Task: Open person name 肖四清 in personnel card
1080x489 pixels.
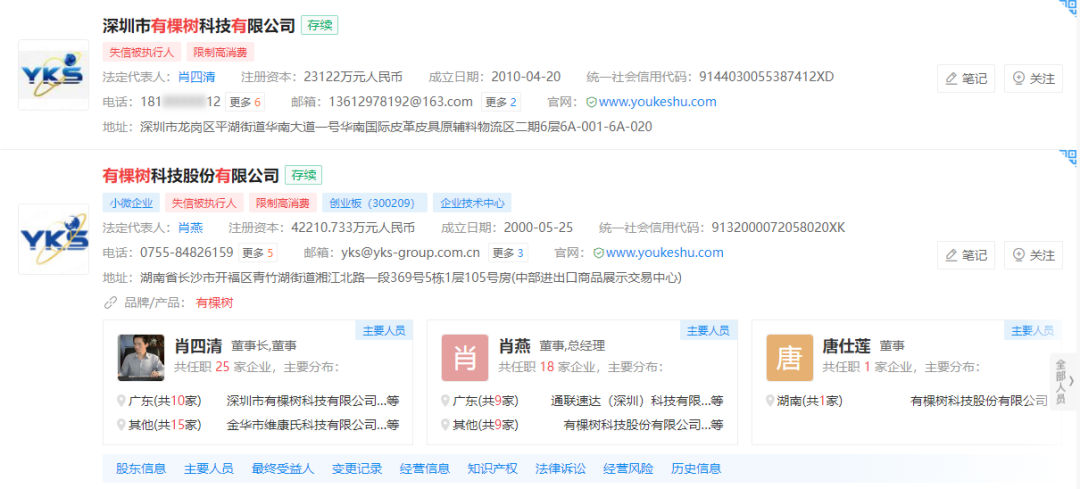Action: 198,346
